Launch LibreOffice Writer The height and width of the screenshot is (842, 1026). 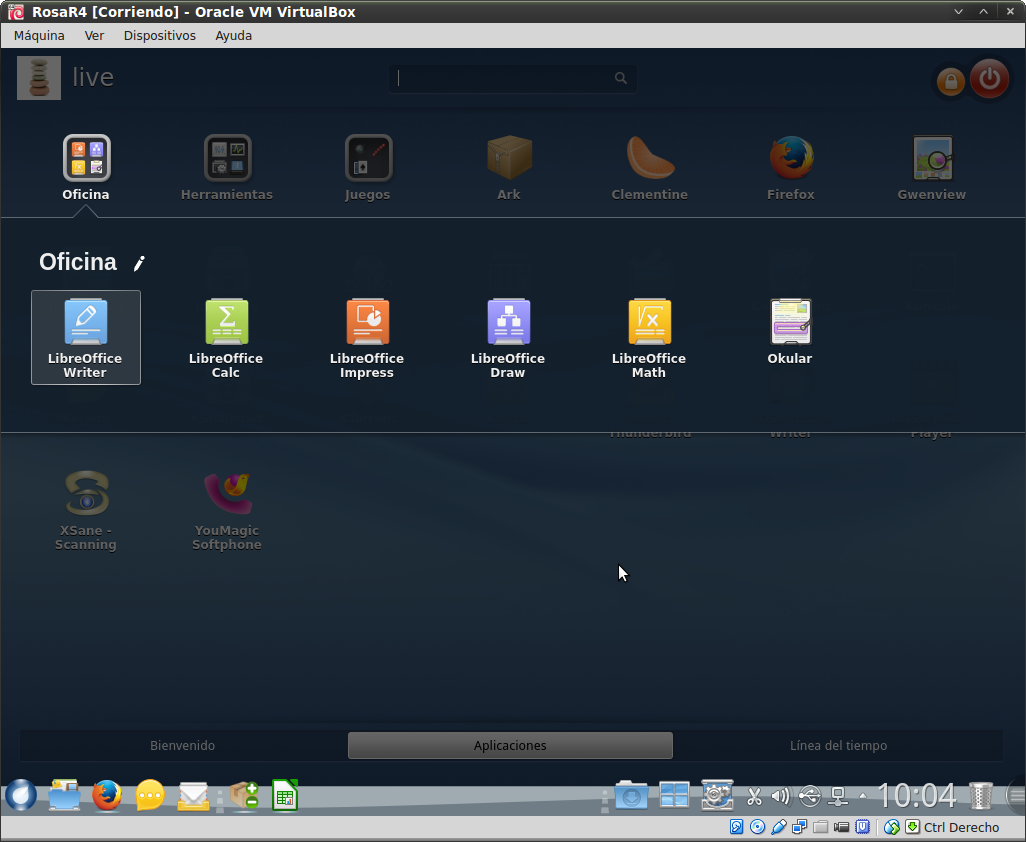pos(85,336)
